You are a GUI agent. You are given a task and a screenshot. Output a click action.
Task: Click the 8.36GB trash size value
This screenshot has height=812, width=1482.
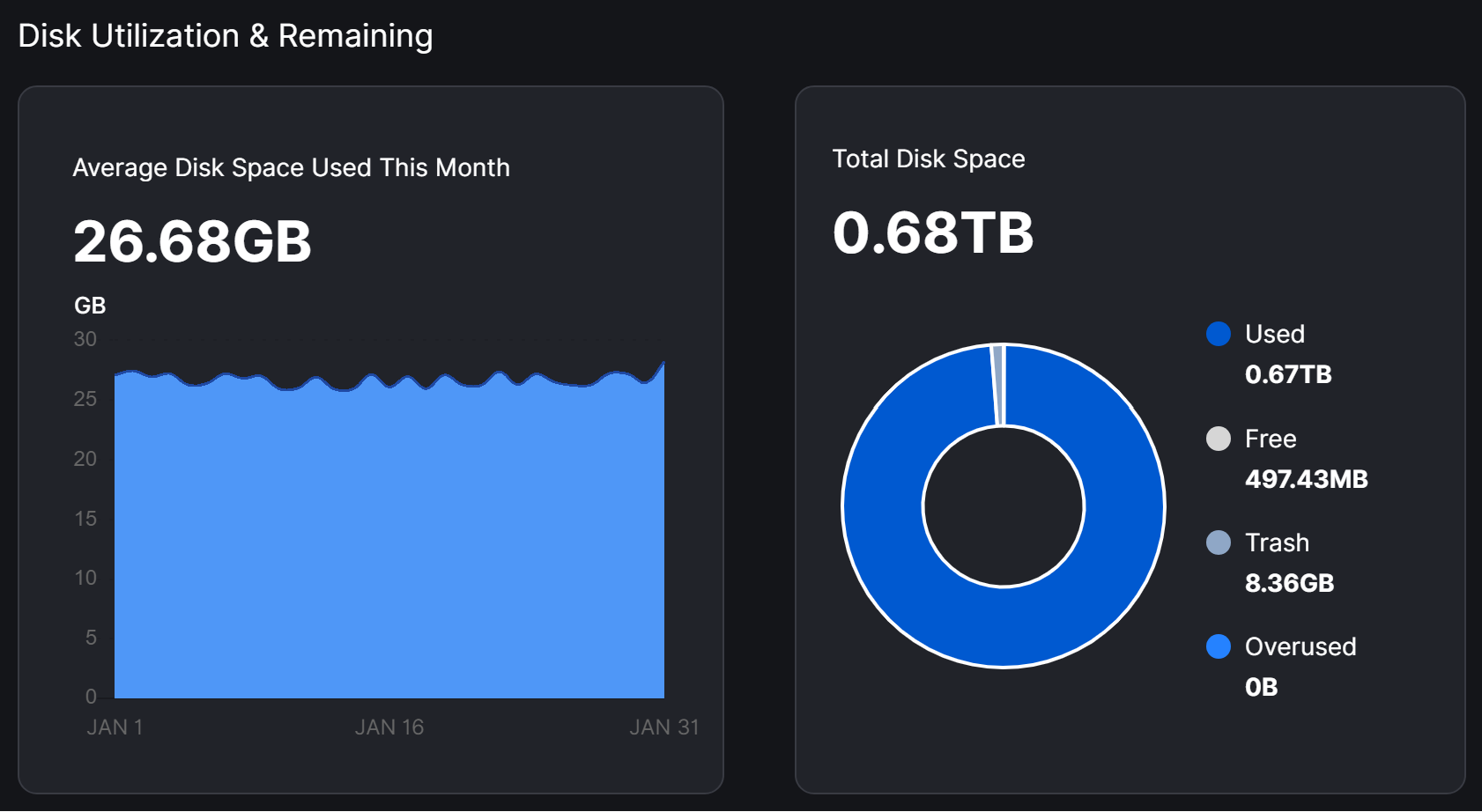pos(1289,583)
